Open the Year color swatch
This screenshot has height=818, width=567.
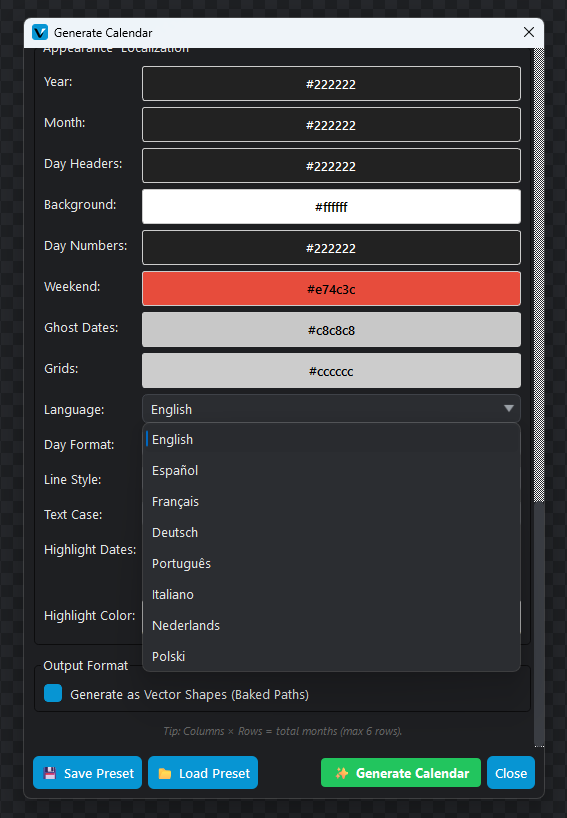tap(331, 83)
